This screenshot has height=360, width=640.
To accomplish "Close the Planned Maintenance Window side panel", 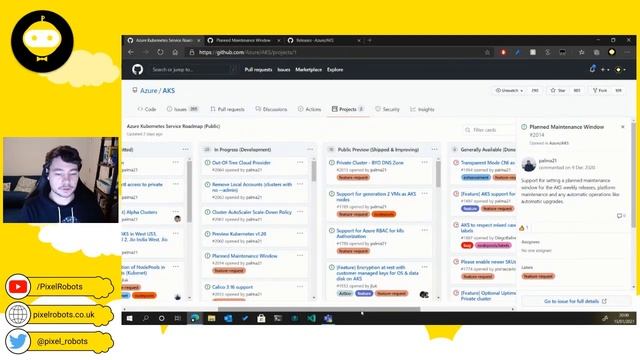I will [623, 127].
